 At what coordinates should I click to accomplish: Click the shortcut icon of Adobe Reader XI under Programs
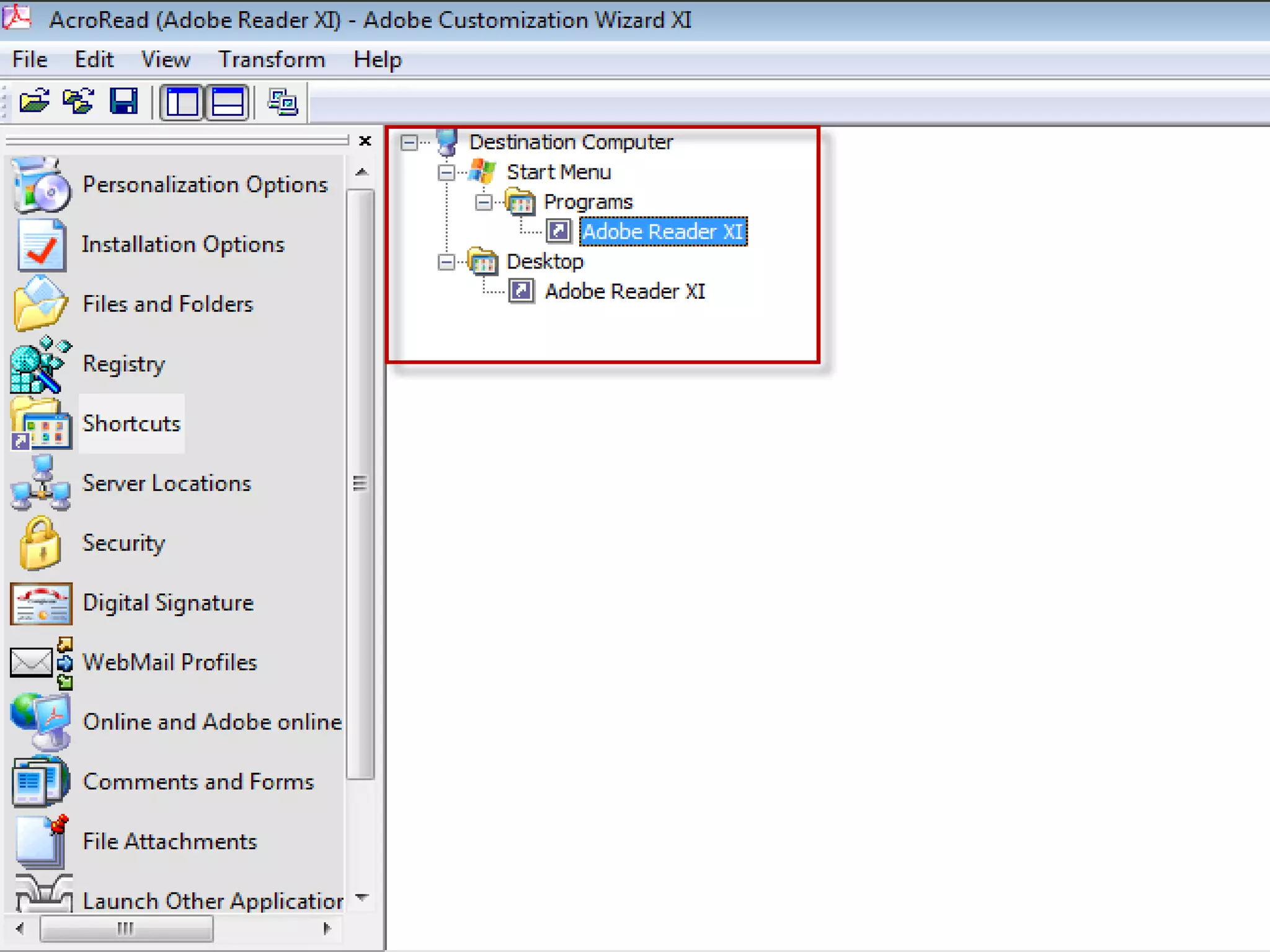pos(558,231)
